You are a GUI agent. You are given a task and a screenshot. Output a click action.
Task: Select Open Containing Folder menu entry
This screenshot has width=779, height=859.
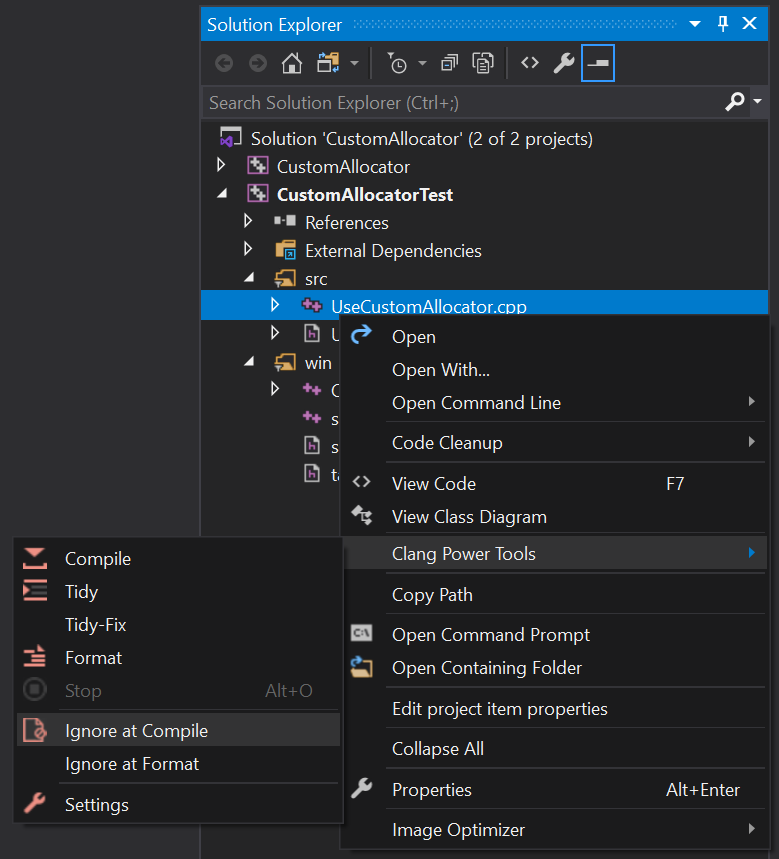click(x=553, y=668)
